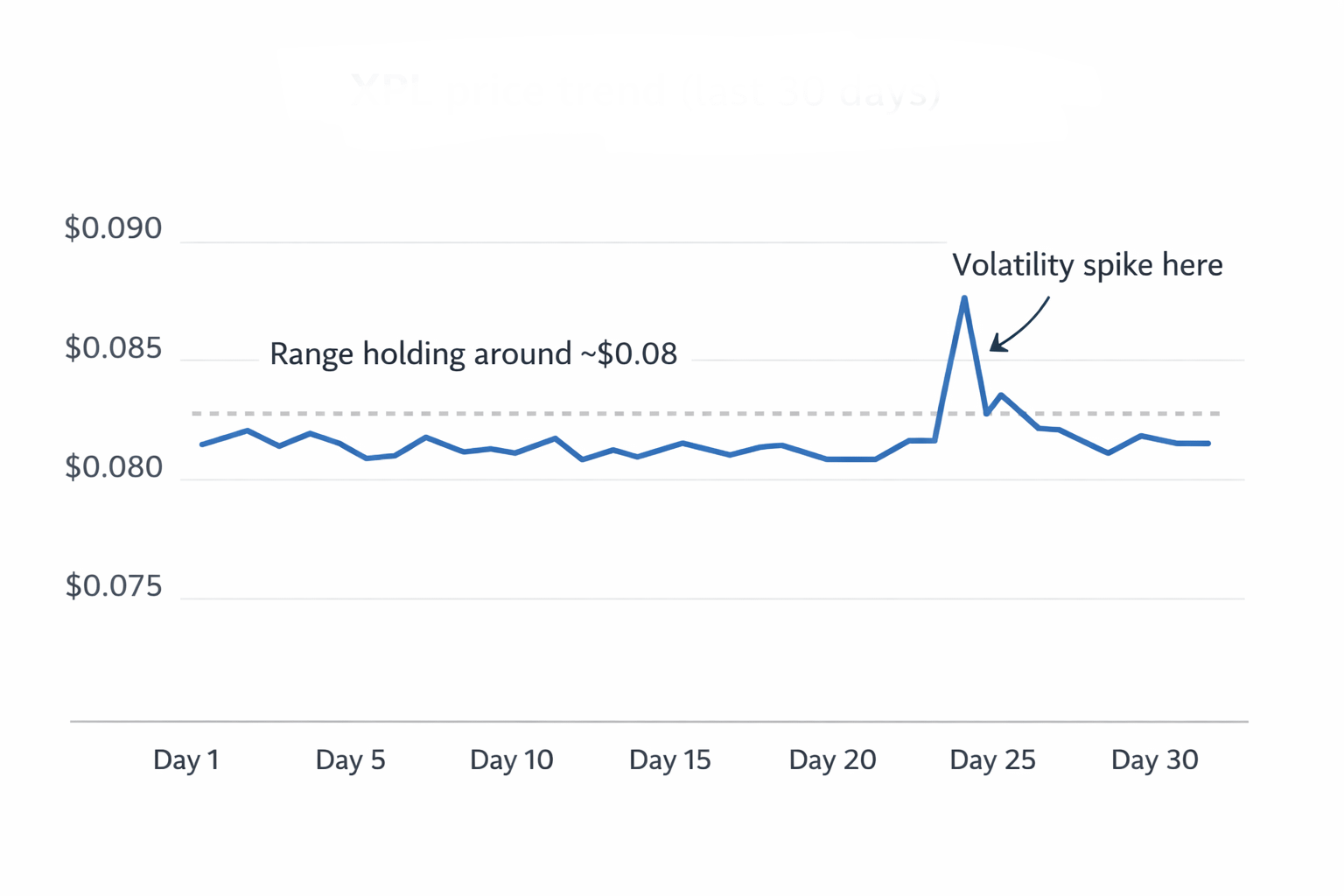Screen dimensions: 1344x896
Task: Click the Day 20 x-axis label
Action: click(832, 759)
